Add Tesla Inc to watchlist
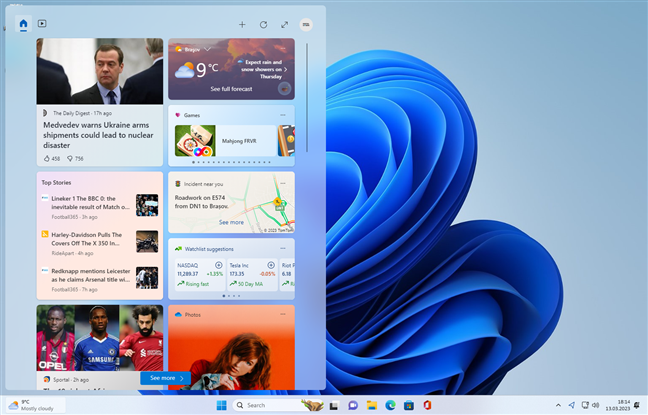Viewport: 648px width, 415px height. coord(271,265)
